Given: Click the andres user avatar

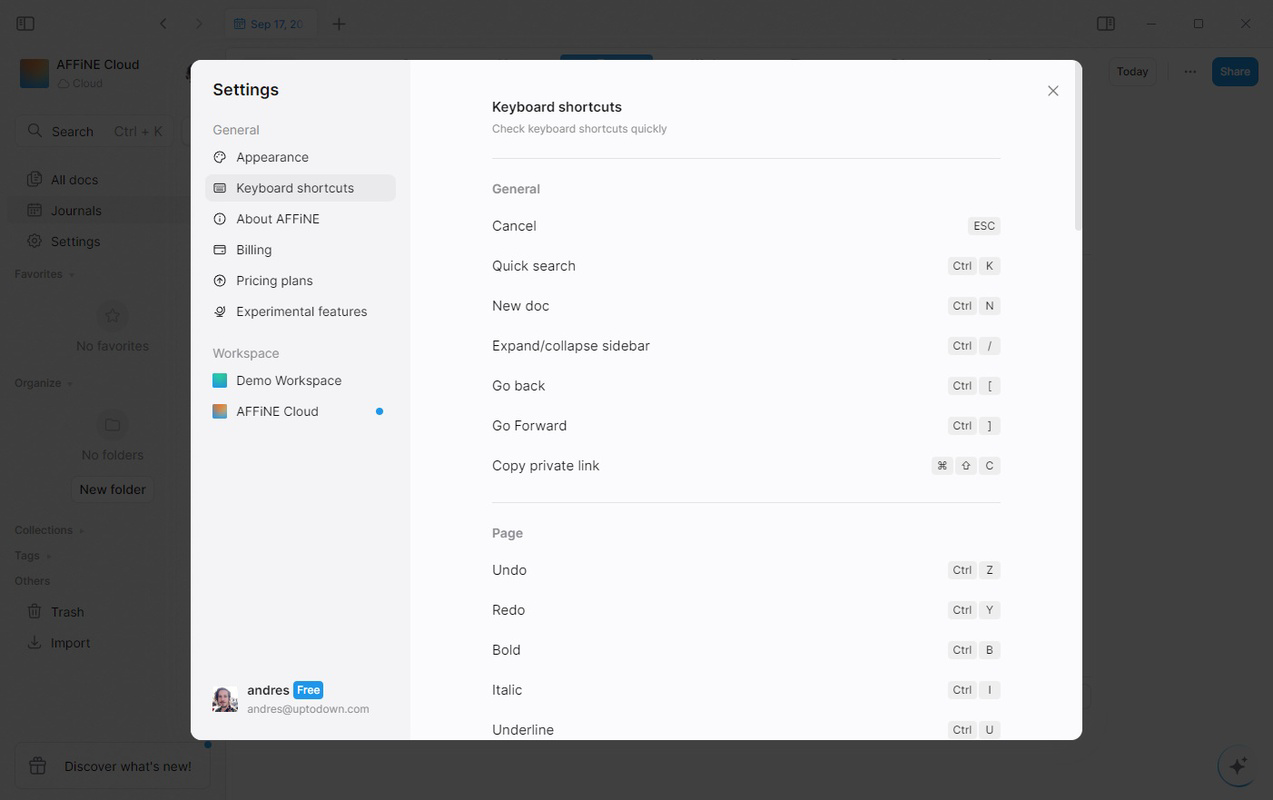Looking at the screenshot, I should 225,699.
